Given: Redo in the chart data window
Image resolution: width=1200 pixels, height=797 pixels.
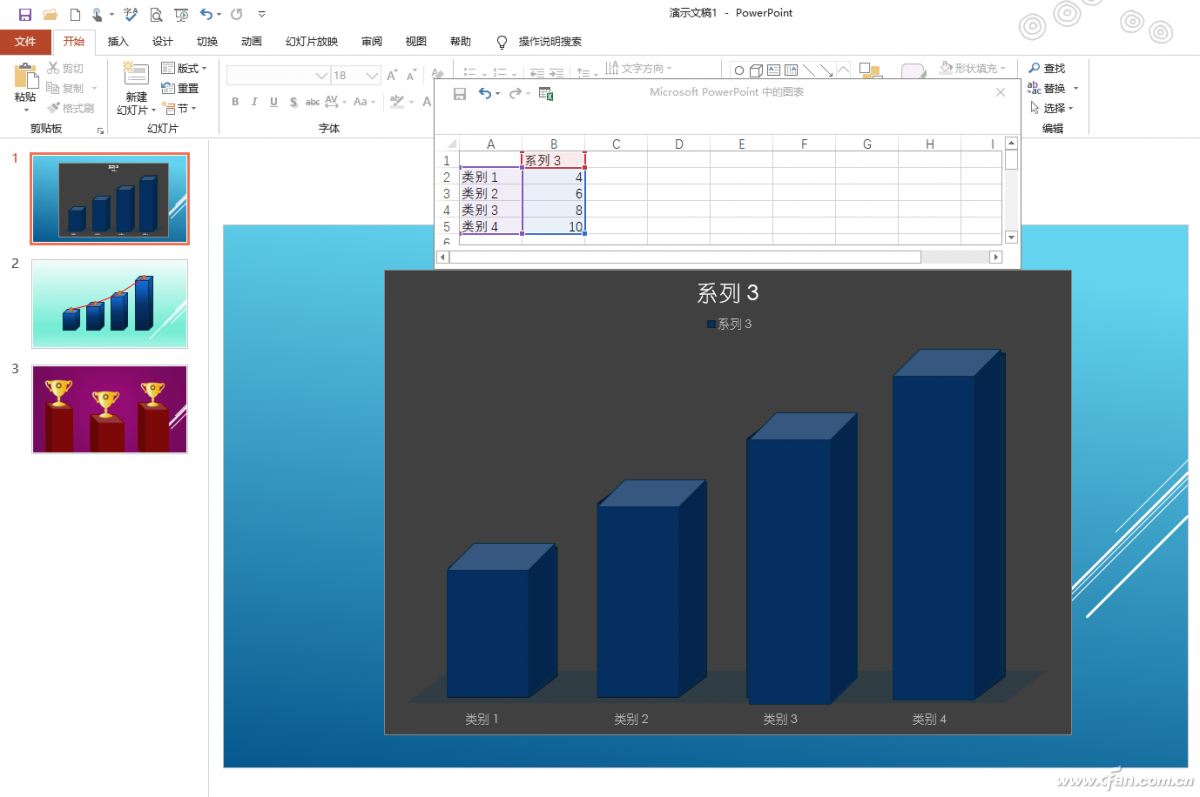Looking at the screenshot, I should point(515,93).
